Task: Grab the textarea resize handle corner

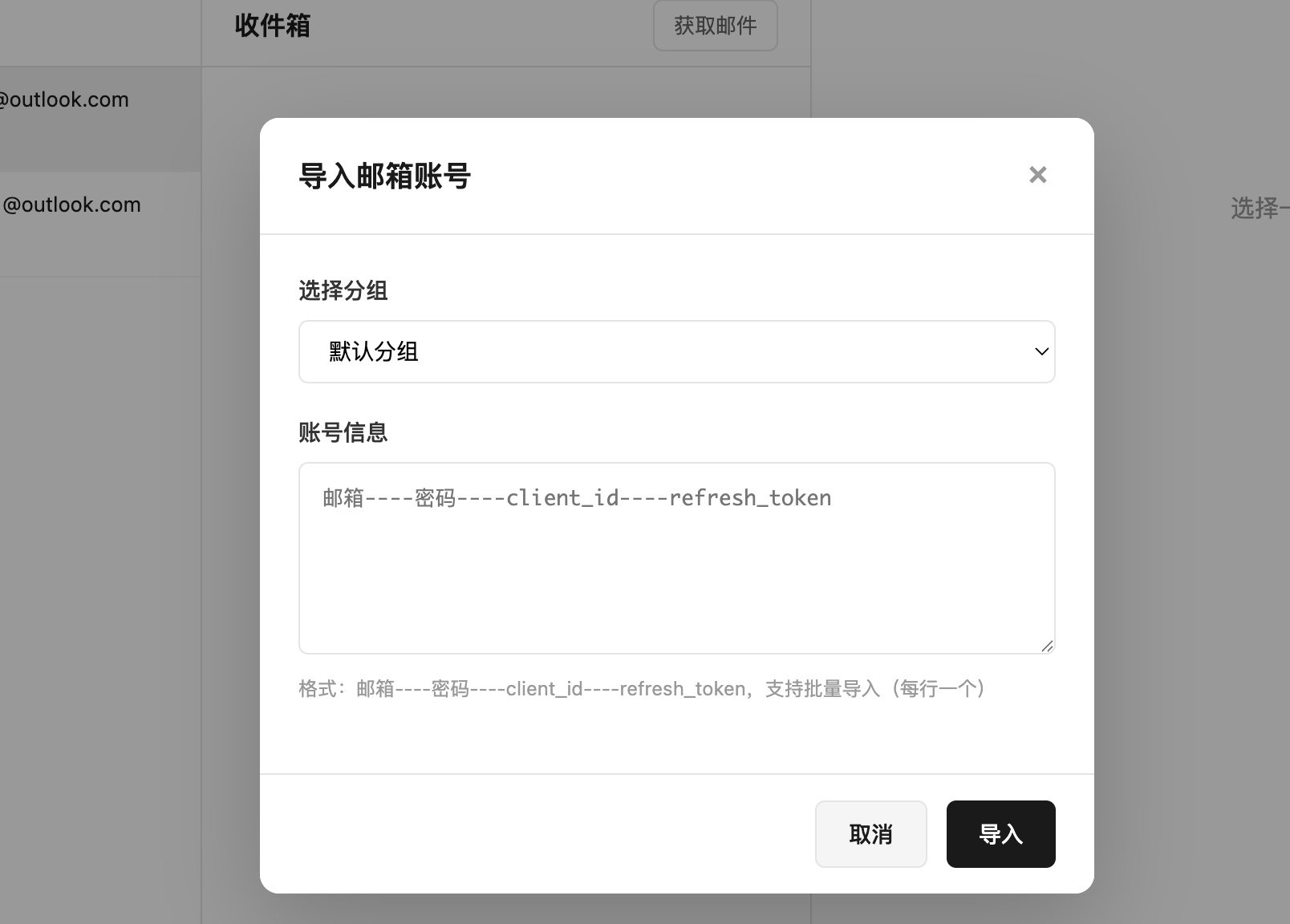Action: [x=1047, y=646]
